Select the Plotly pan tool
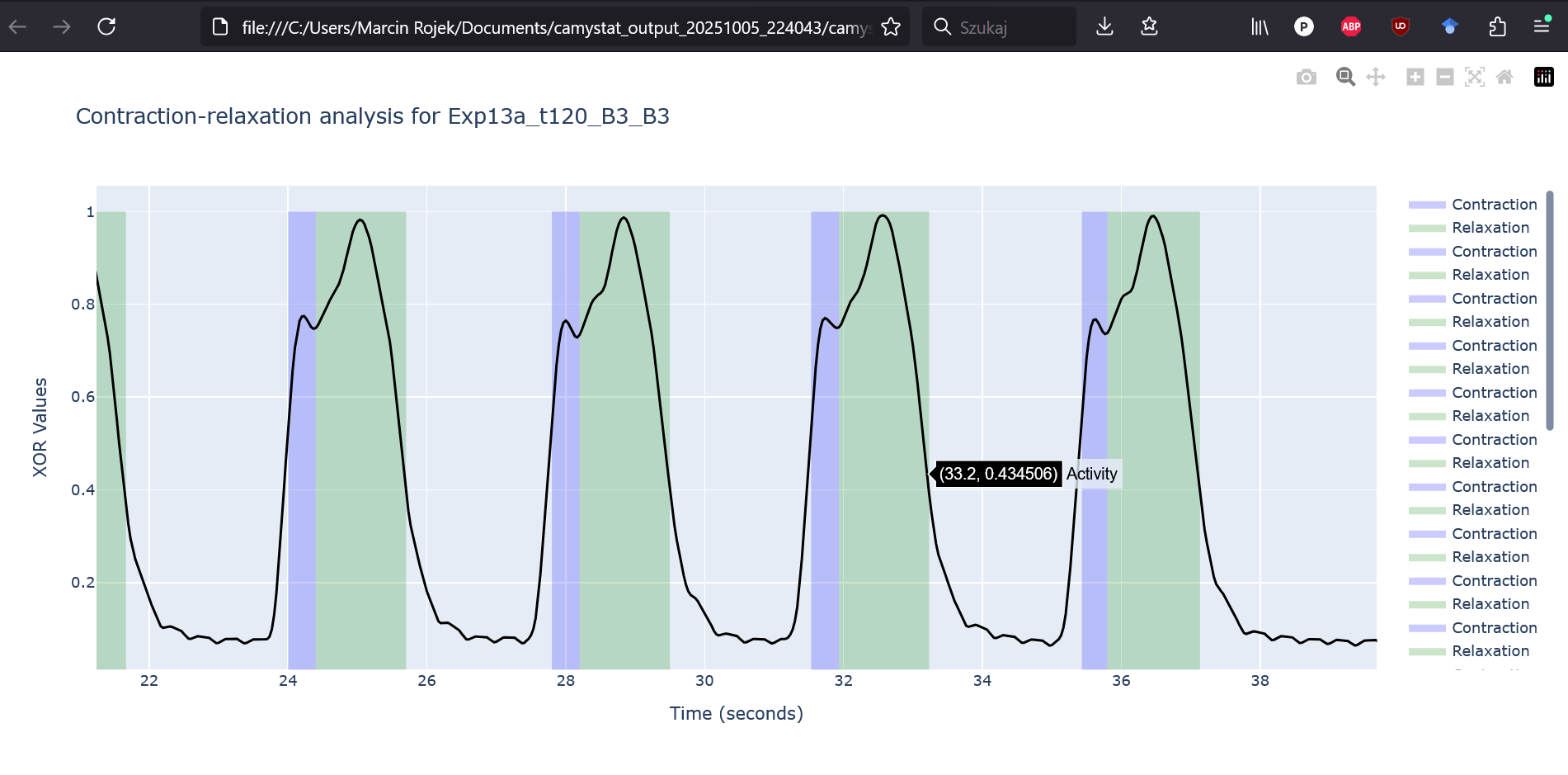1568x775 pixels. tap(1376, 78)
